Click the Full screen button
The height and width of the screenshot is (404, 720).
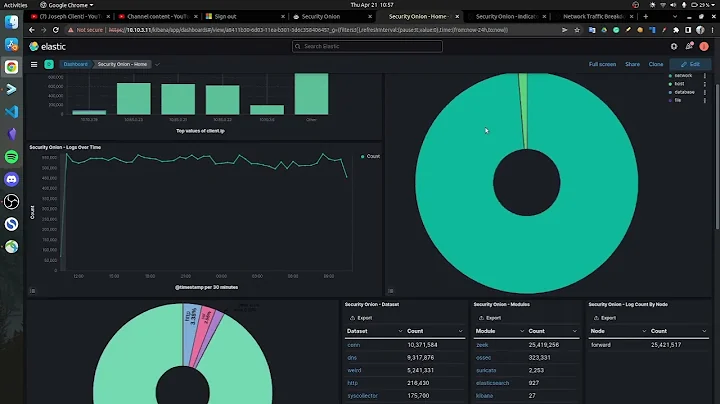pyautogui.click(x=602, y=64)
